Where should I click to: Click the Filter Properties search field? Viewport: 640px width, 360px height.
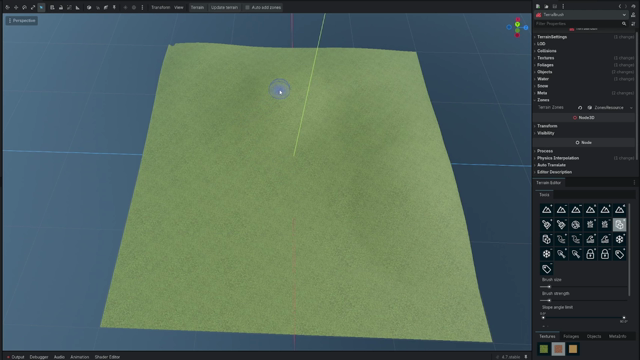pyautogui.click(x=581, y=24)
